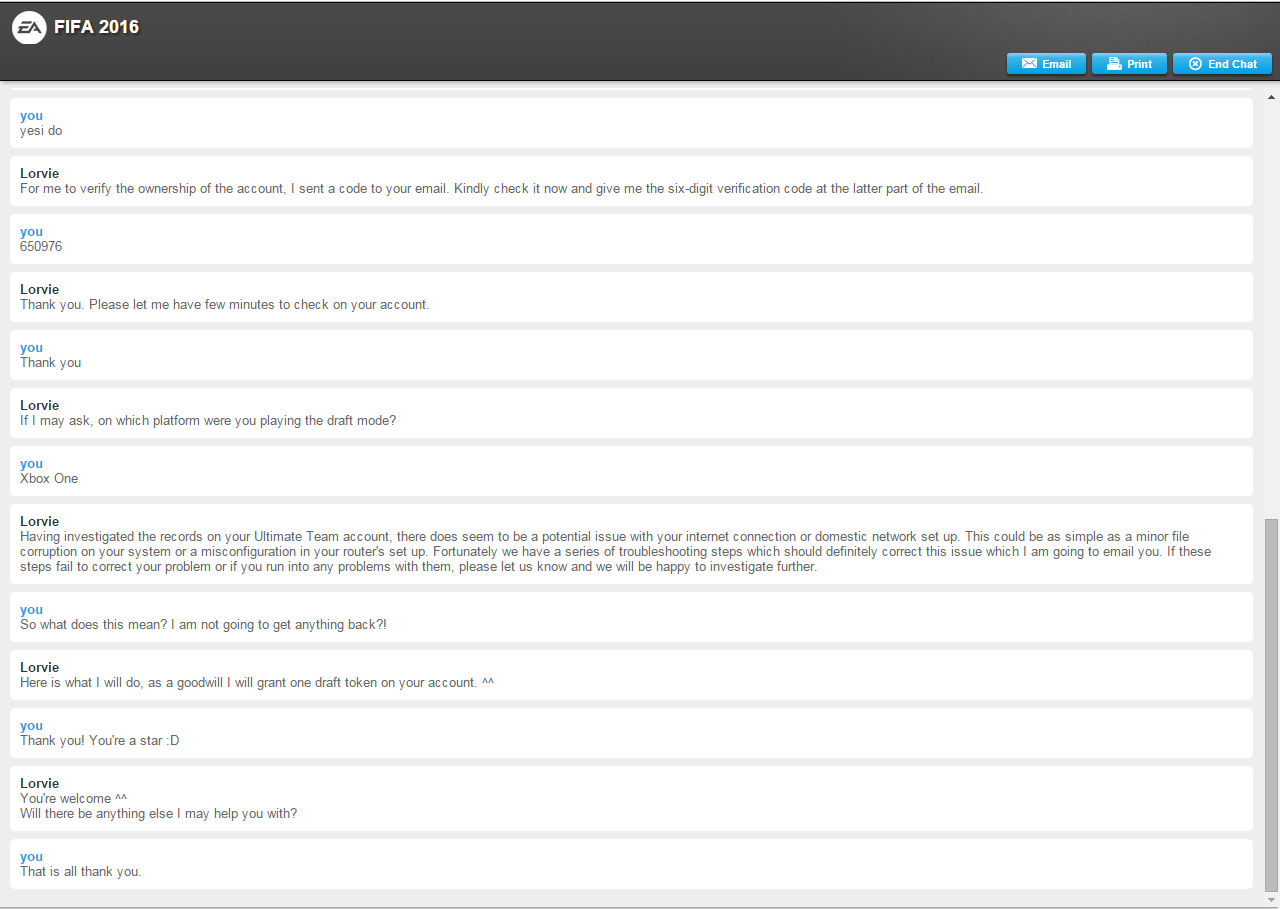This screenshot has width=1280, height=909.
Task: Click the Print button
Action: coord(1129,64)
